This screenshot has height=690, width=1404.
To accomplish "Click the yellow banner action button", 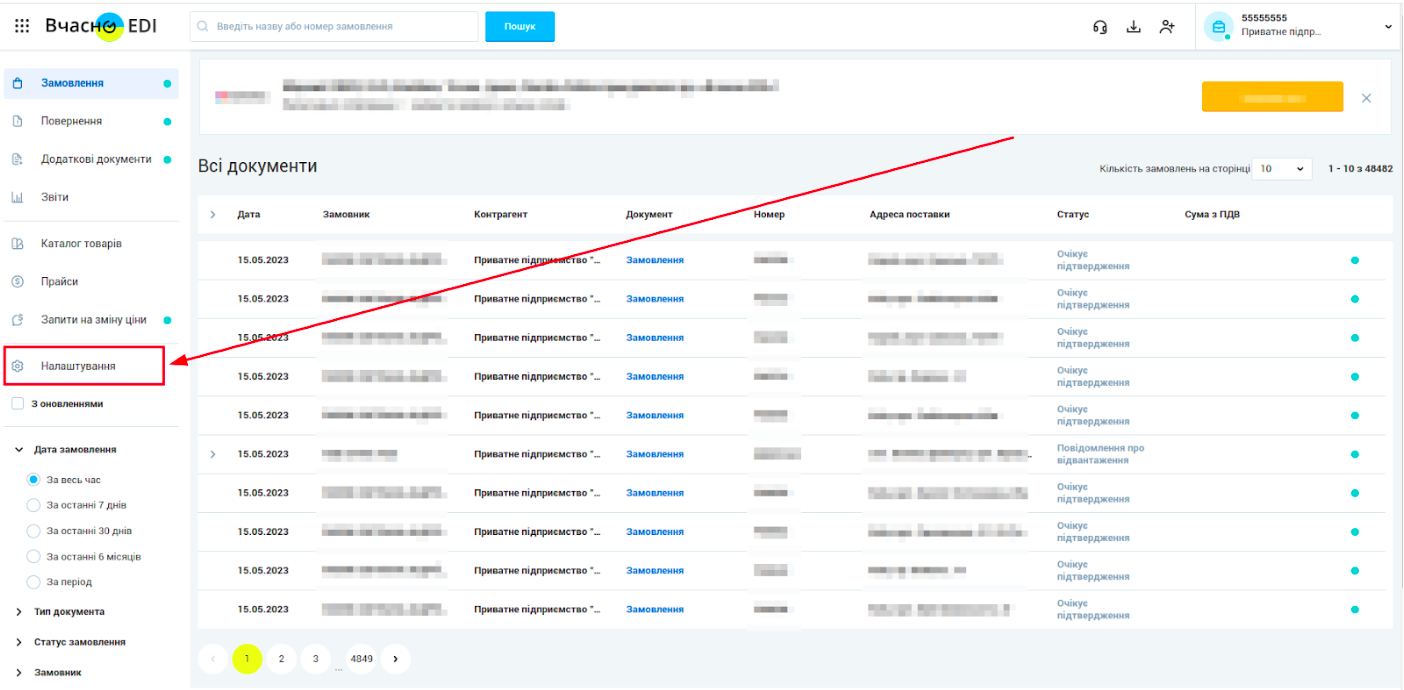I will 1272,97.
